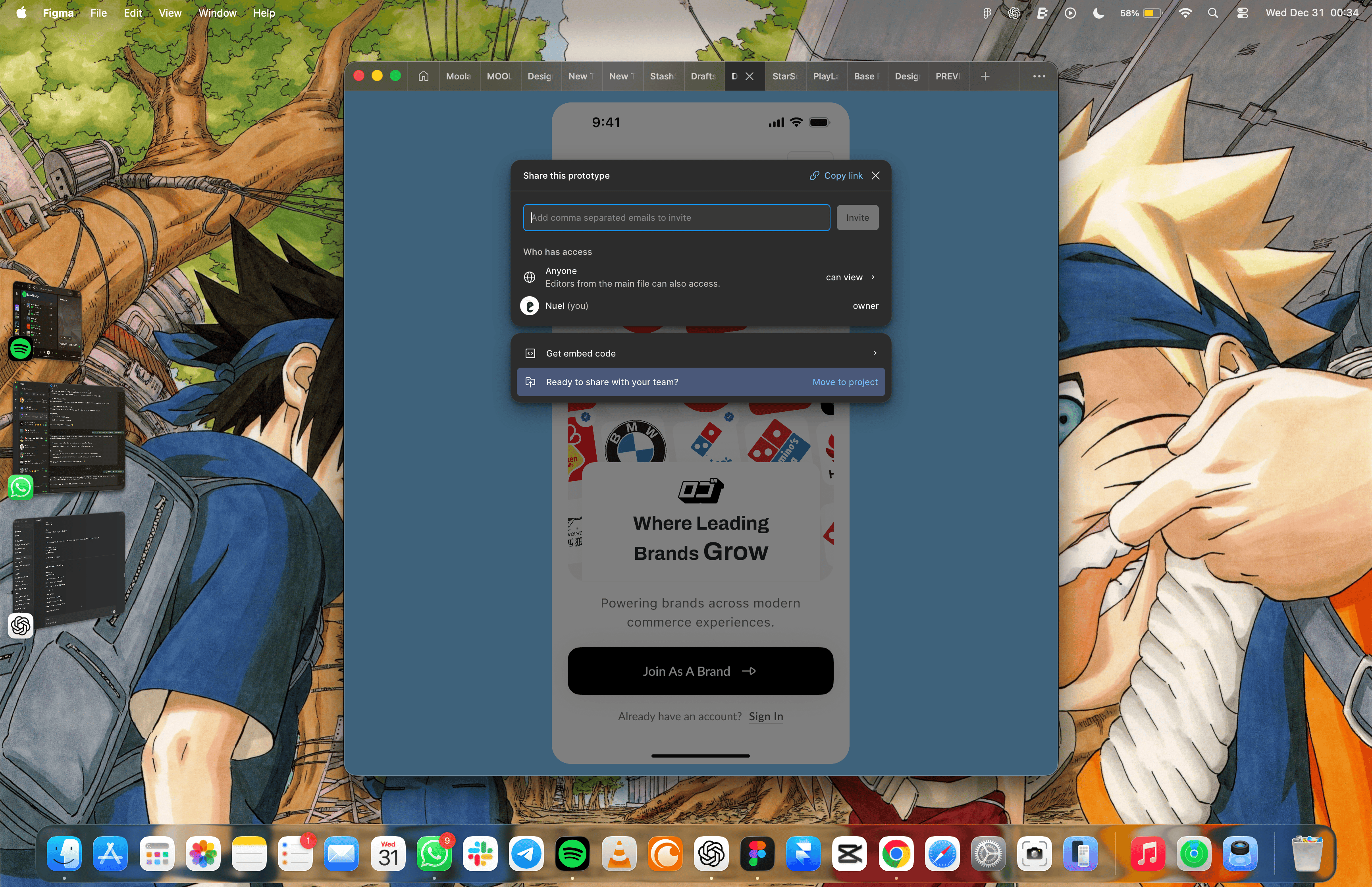
Task: Click the Invite button
Action: pyautogui.click(x=857, y=218)
